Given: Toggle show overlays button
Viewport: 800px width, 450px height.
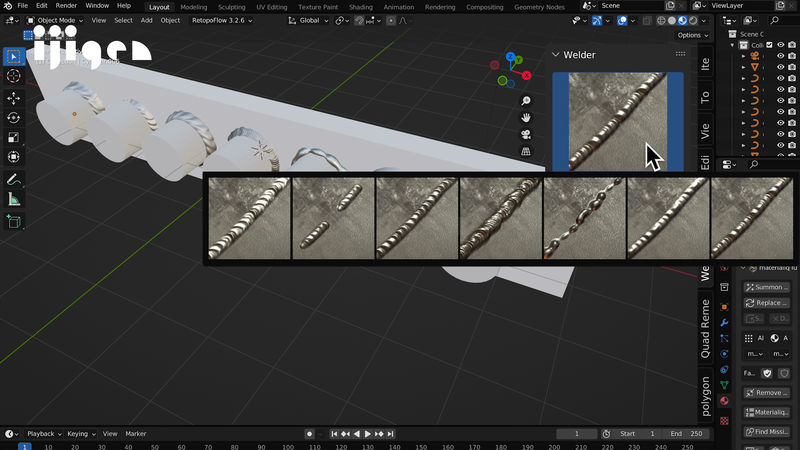Looking at the screenshot, I should [622, 20].
